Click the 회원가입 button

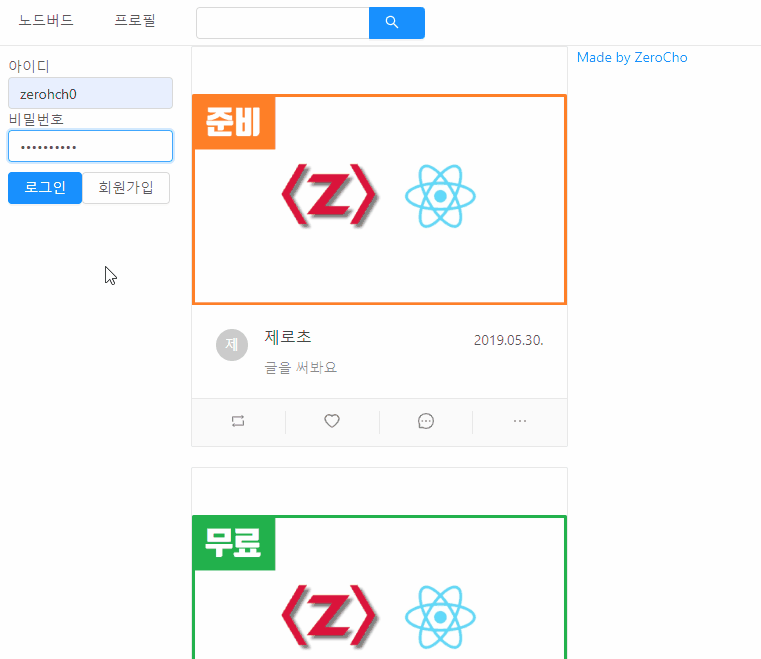pyautogui.click(x=126, y=188)
